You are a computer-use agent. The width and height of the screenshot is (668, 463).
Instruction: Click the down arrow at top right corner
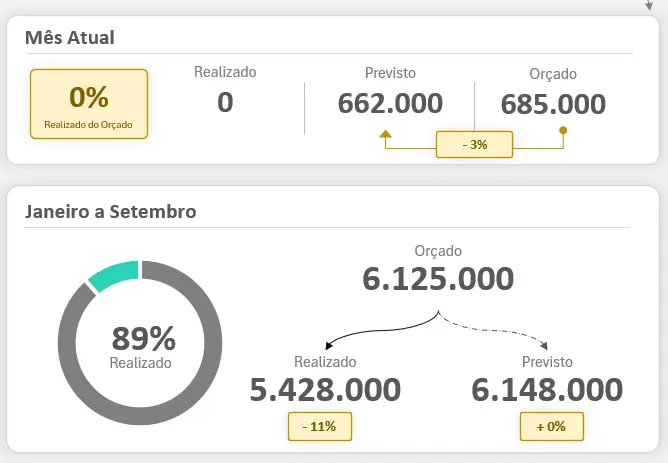coord(650,5)
